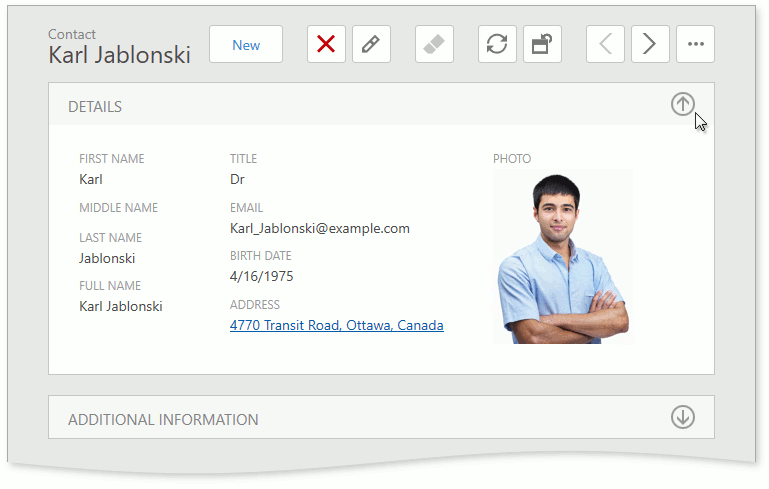The width and height of the screenshot is (769, 489).
Task: Click the birth date 4/16/1975
Action: tap(261, 276)
